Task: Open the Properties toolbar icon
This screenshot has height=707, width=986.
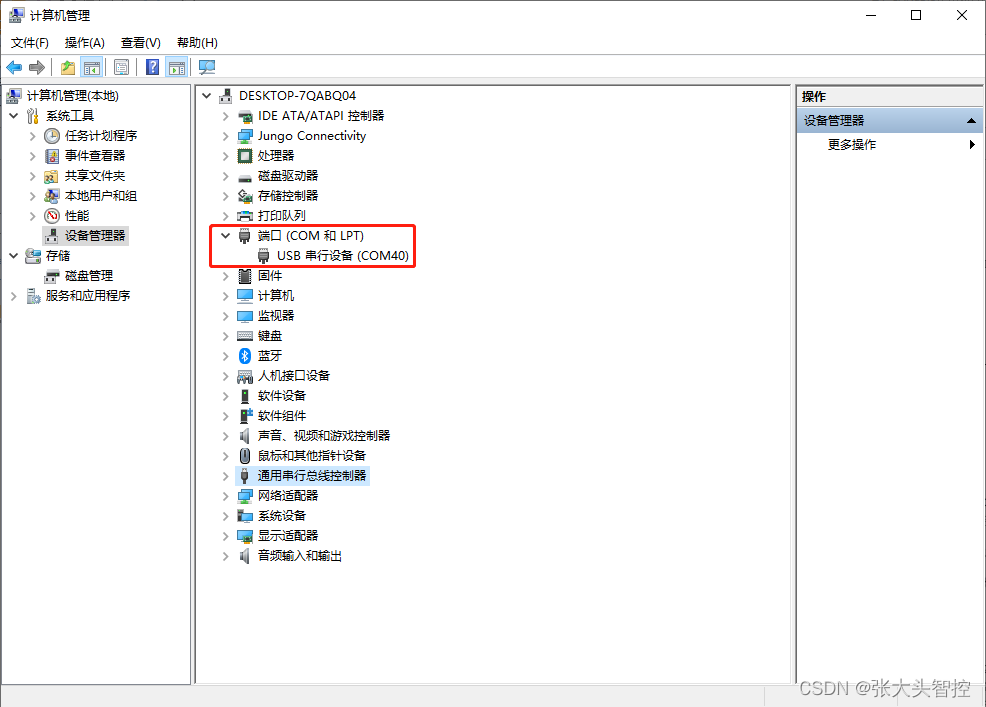Action: click(121, 67)
